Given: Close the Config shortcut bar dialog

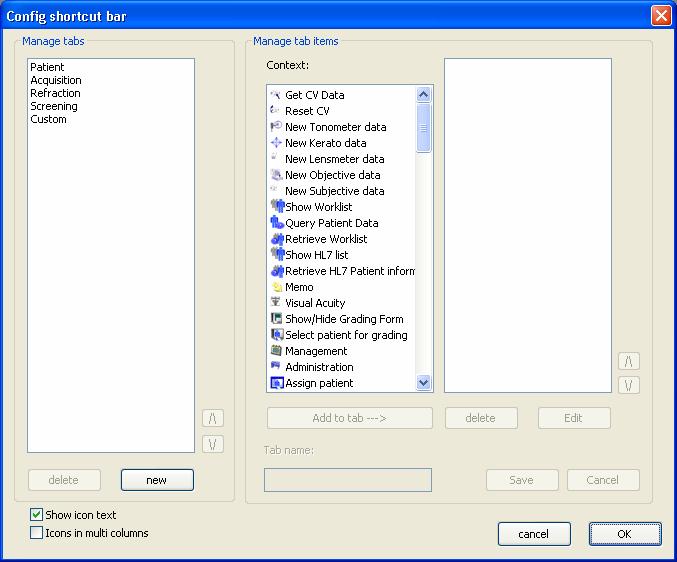Looking at the screenshot, I should point(661,16).
